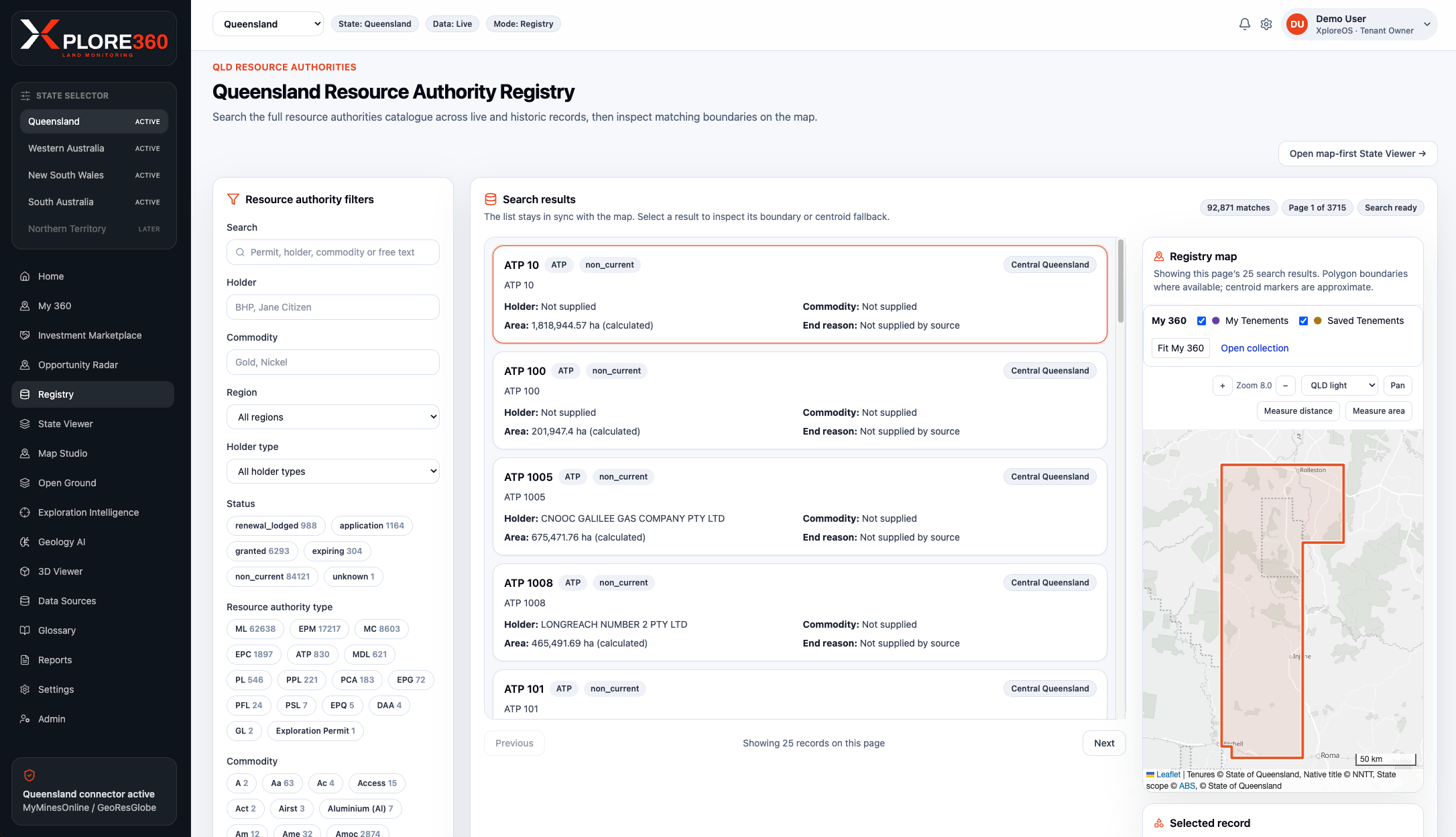Toggle the EPM 17217 authority type chip
Image resolution: width=1456 pixels, height=837 pixels.
click(319, 629)
